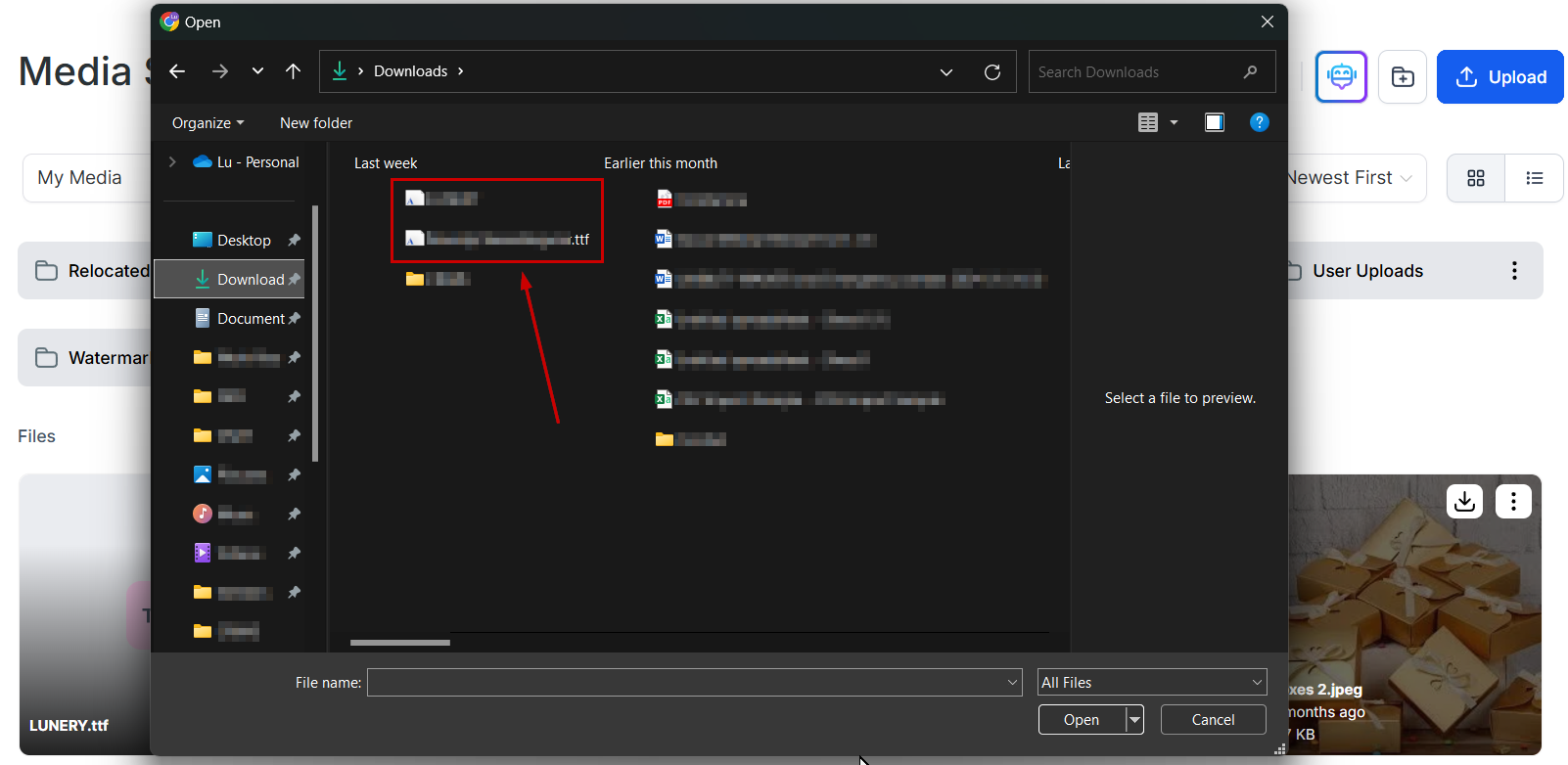
Task: Open the folder under Earlier this month
Action: [x=691, y=438]
